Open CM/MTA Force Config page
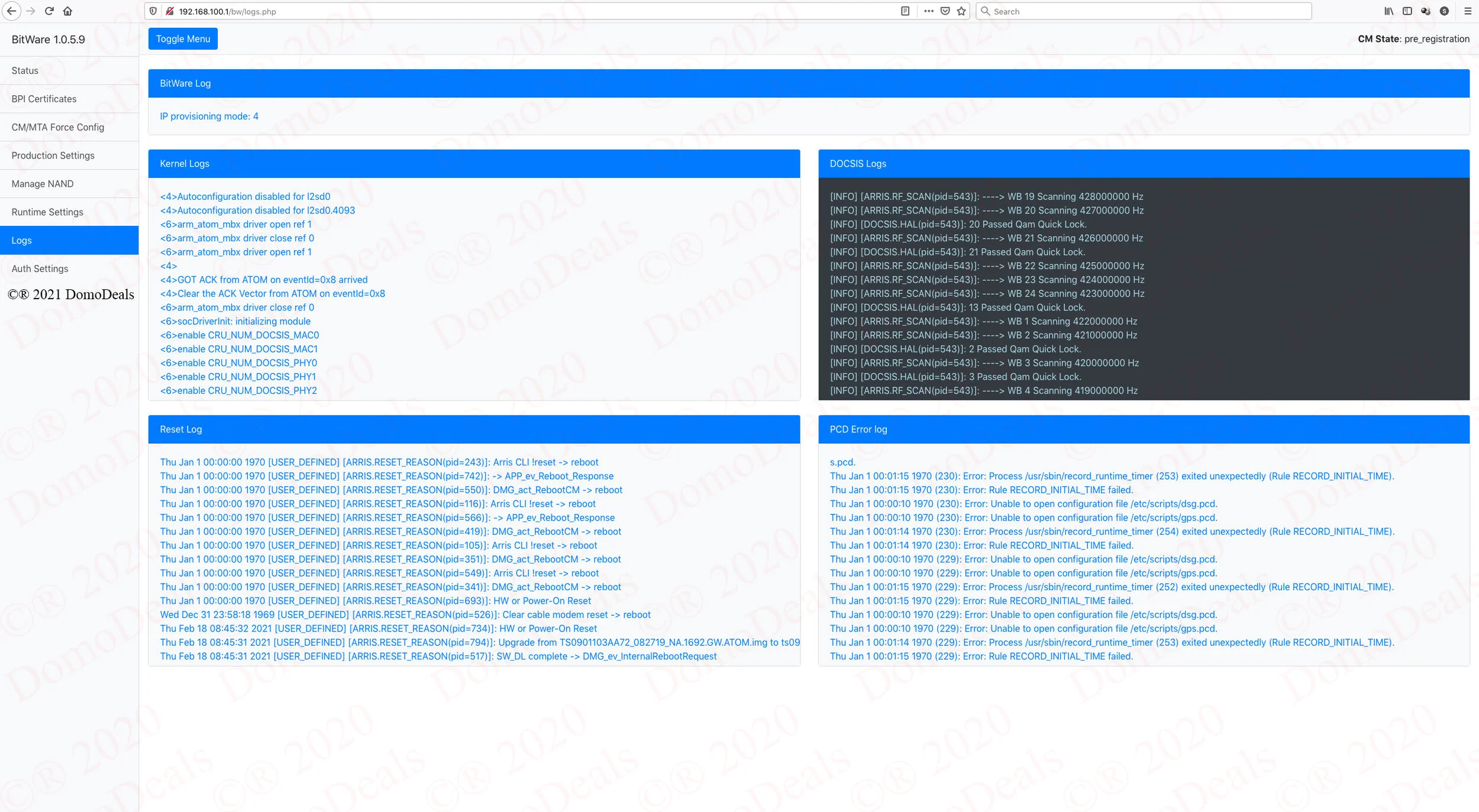 click(x=69, y=127)
